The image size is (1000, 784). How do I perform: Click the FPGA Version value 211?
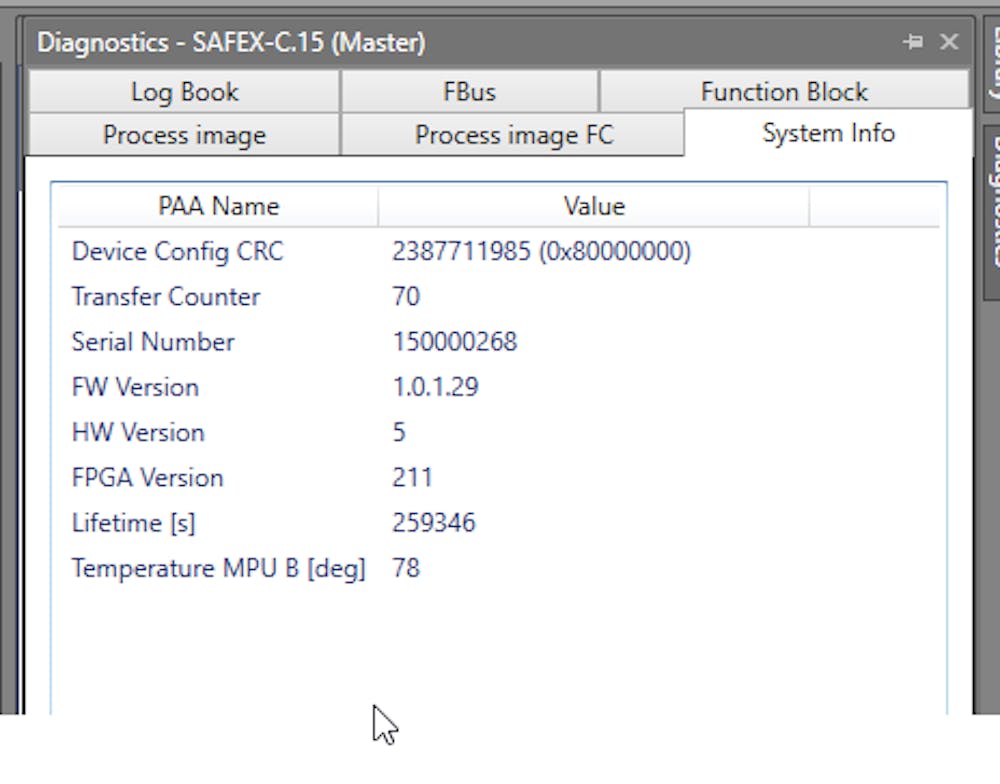point(413,477)
